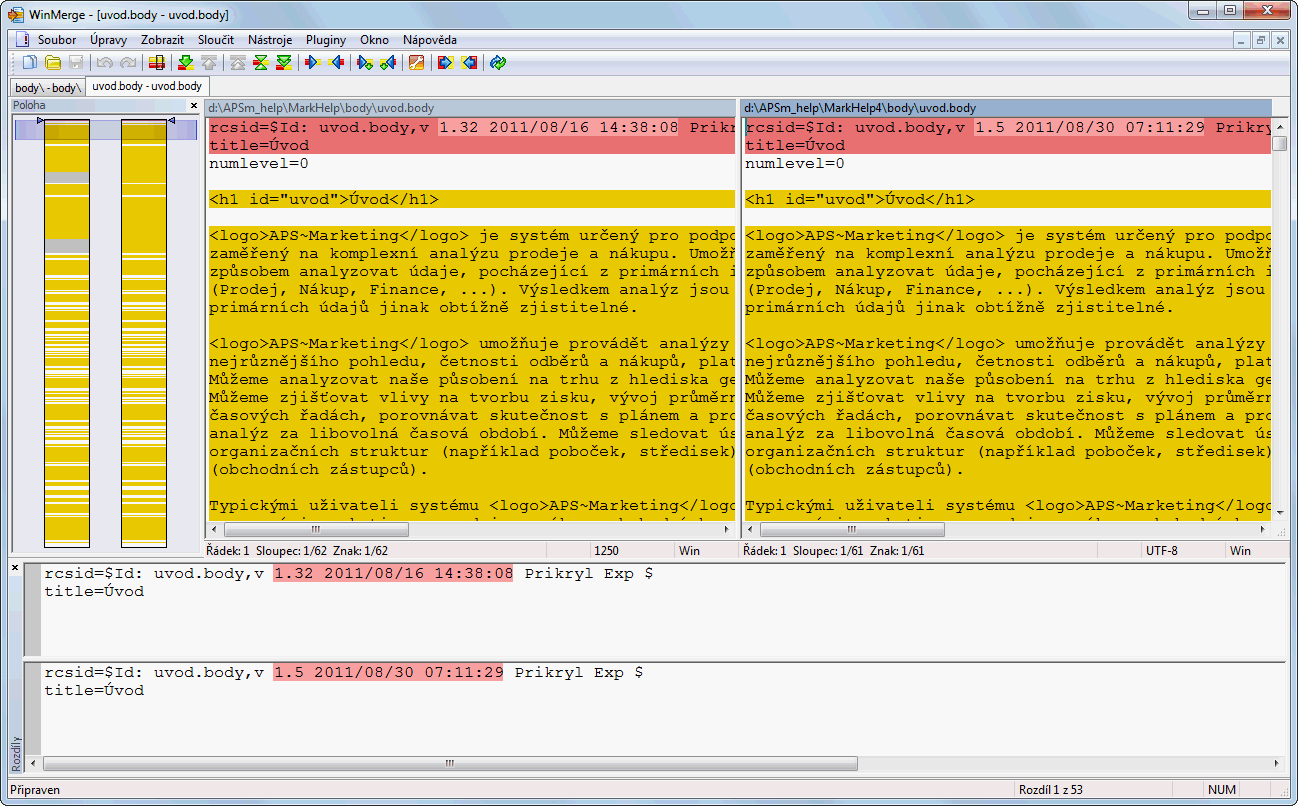Open the Soubor menu
The width and height of the screenshot is (1298, 806).
tap(57, 40)
